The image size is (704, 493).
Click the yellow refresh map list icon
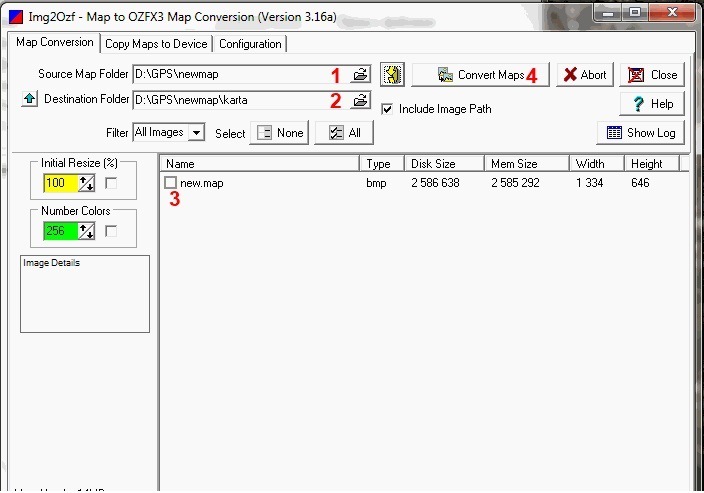coord(392,75)
